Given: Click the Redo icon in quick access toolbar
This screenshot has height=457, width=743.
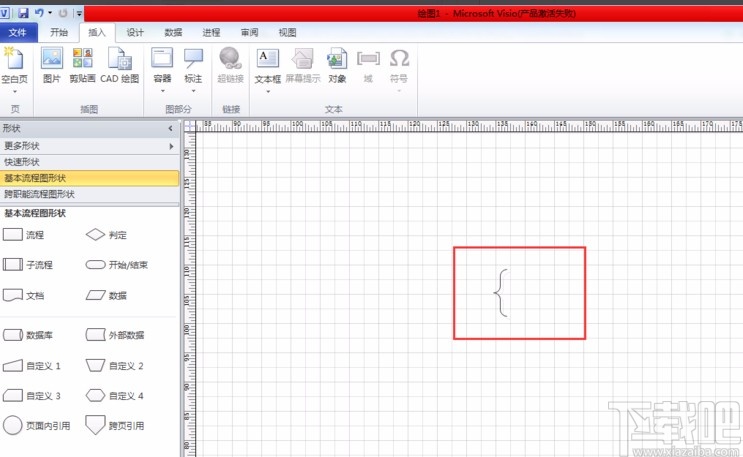Looking at the screenshot, I should click(63, 13).
